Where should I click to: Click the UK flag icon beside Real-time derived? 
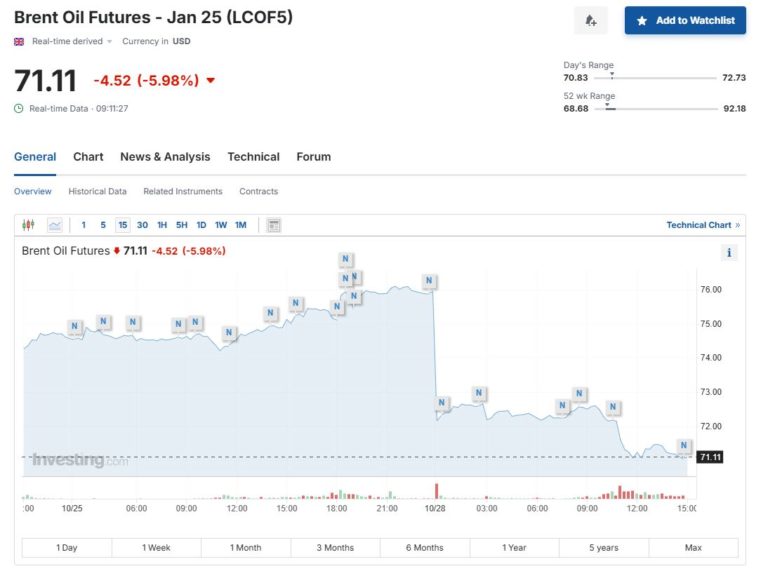19,41
